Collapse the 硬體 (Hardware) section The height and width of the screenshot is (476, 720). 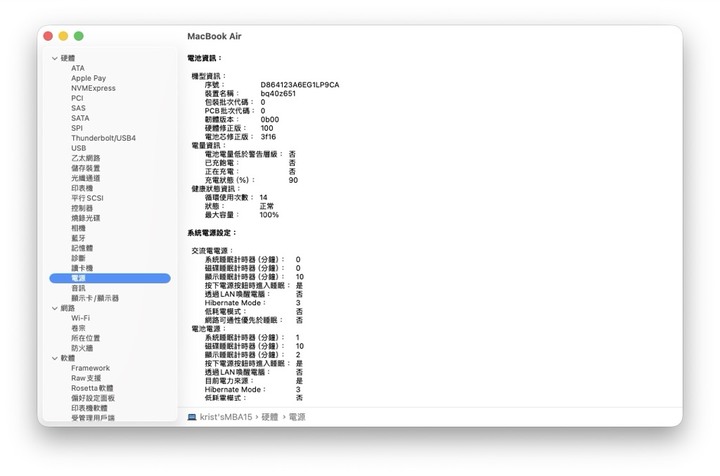[55, 58]
